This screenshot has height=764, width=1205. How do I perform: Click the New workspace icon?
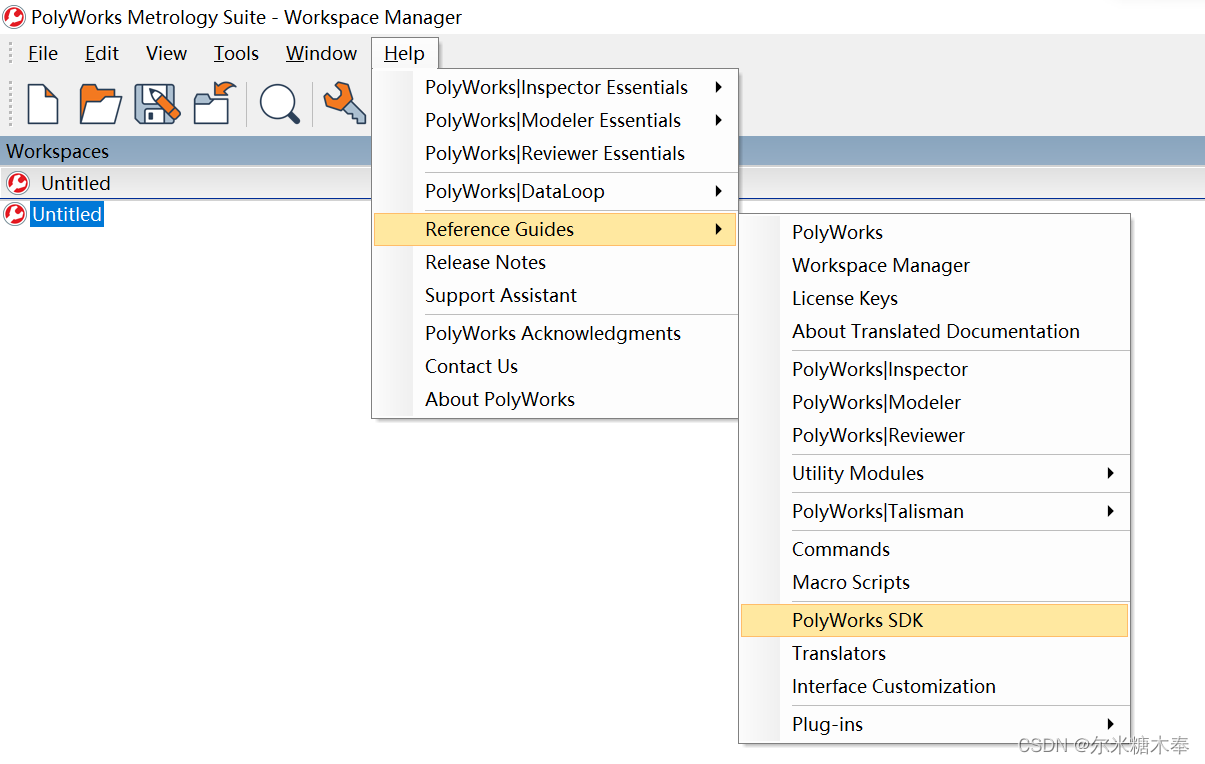(x=42, y=104)
